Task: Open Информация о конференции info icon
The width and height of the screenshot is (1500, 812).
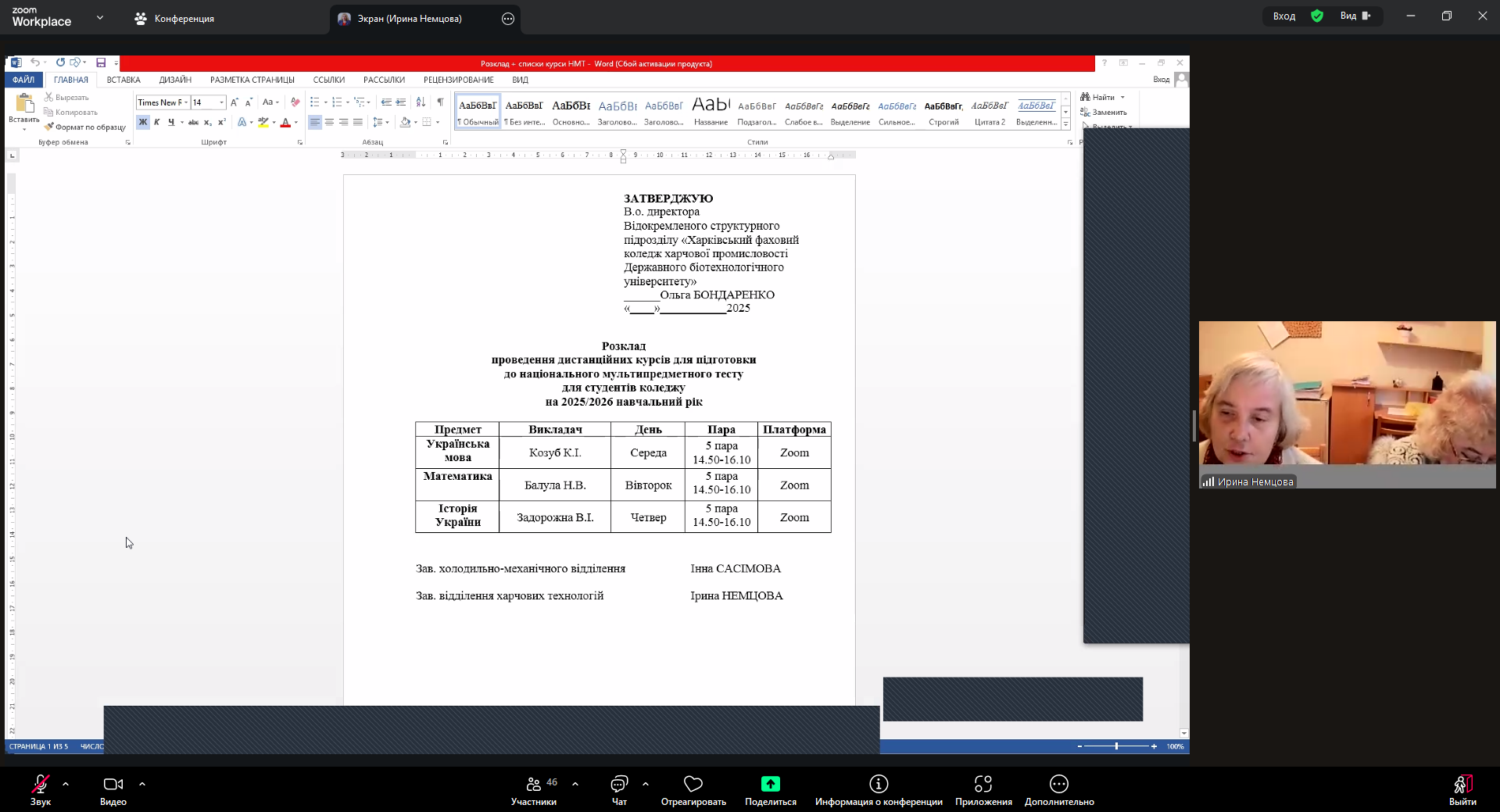Action: [879, 784]
